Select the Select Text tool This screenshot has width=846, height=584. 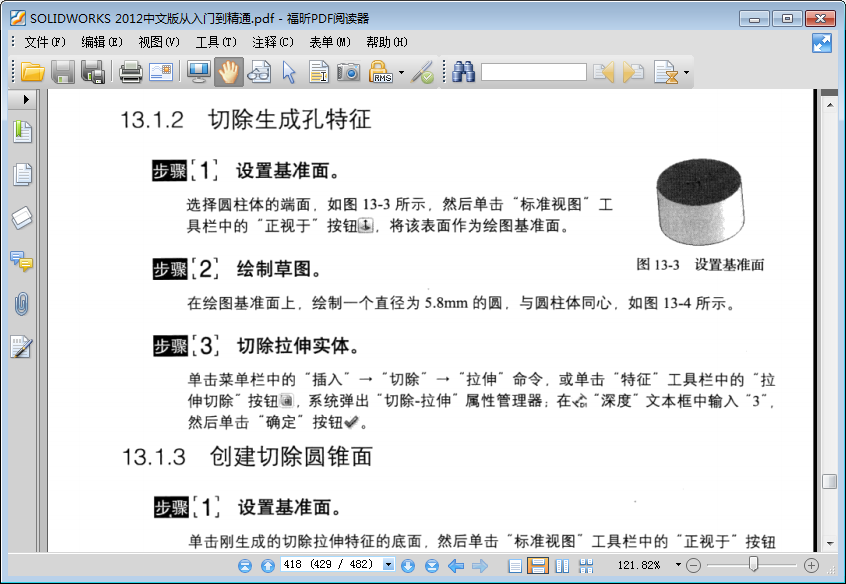[319, 72]
